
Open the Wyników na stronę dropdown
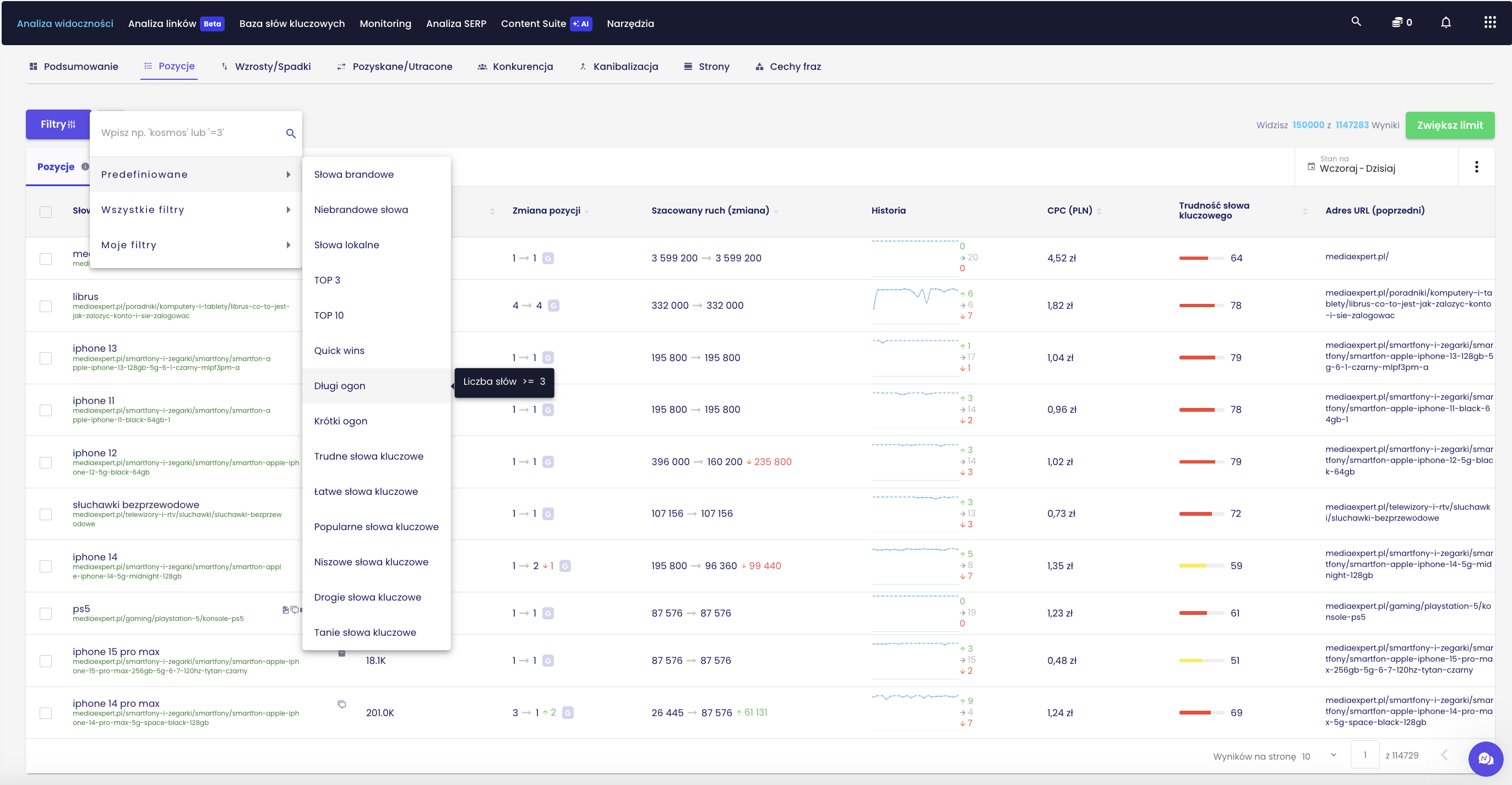coord(1319,756)
